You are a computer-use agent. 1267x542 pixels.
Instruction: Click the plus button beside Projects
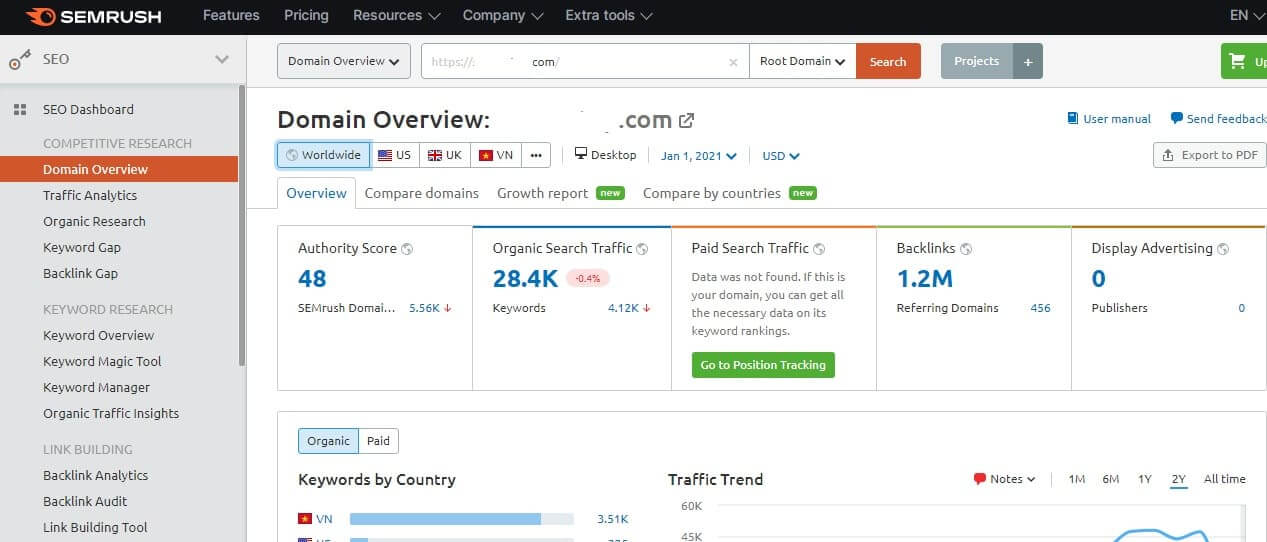coord(1027,61)
